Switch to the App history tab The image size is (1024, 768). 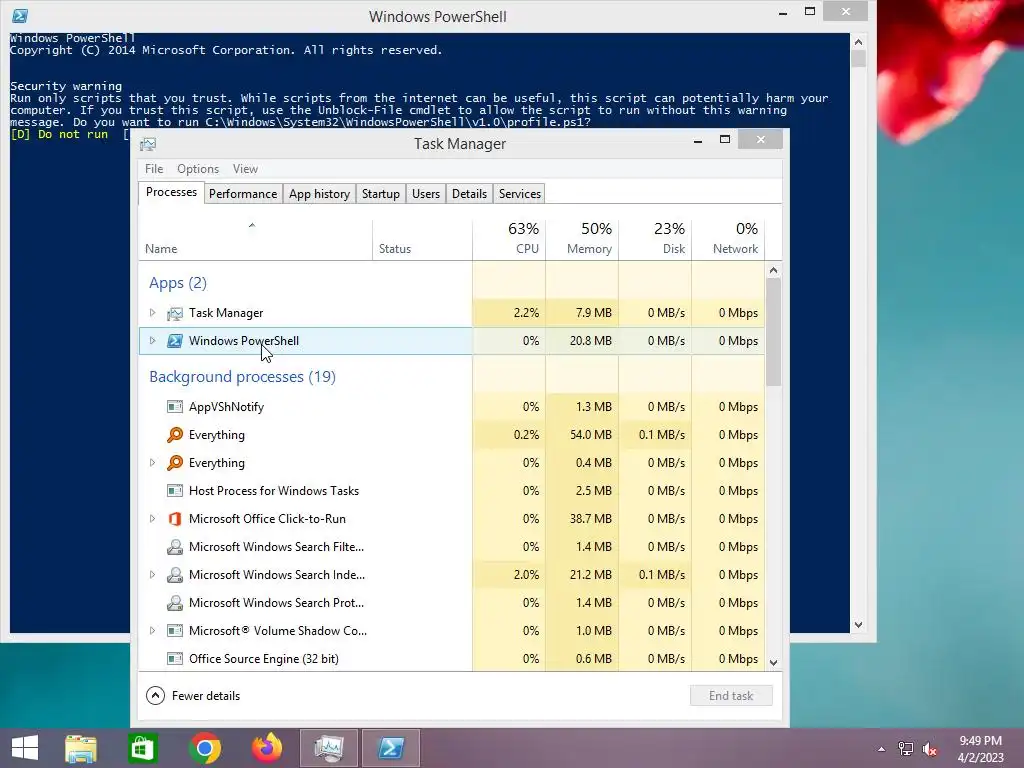pyautogui.click(x=319, y=194)
